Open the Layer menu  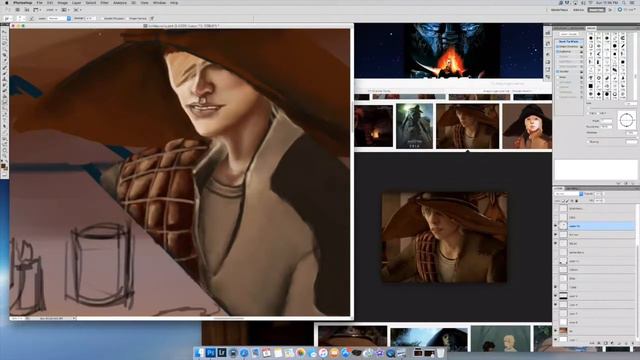coord(76,3)
